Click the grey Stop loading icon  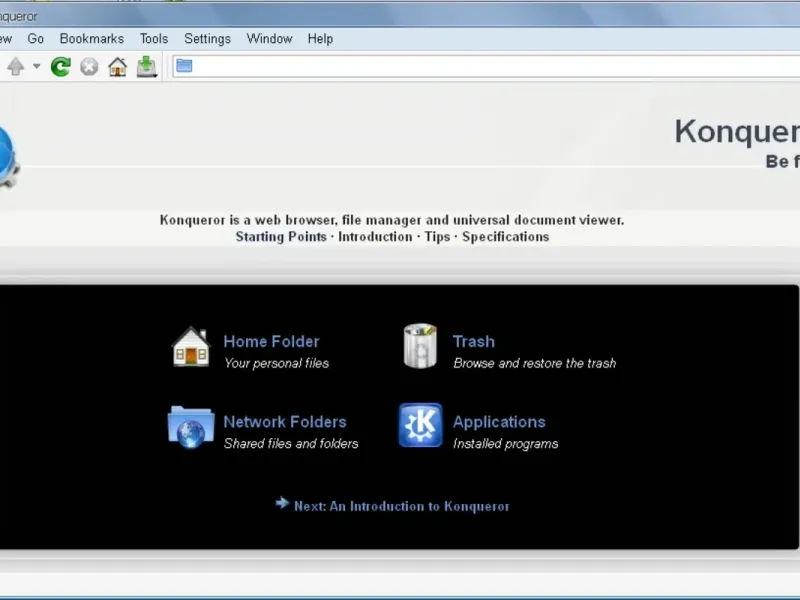click(89, 67)
